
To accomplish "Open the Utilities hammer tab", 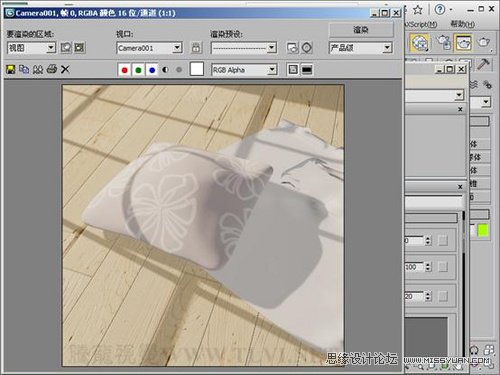I will click(484, 64).
